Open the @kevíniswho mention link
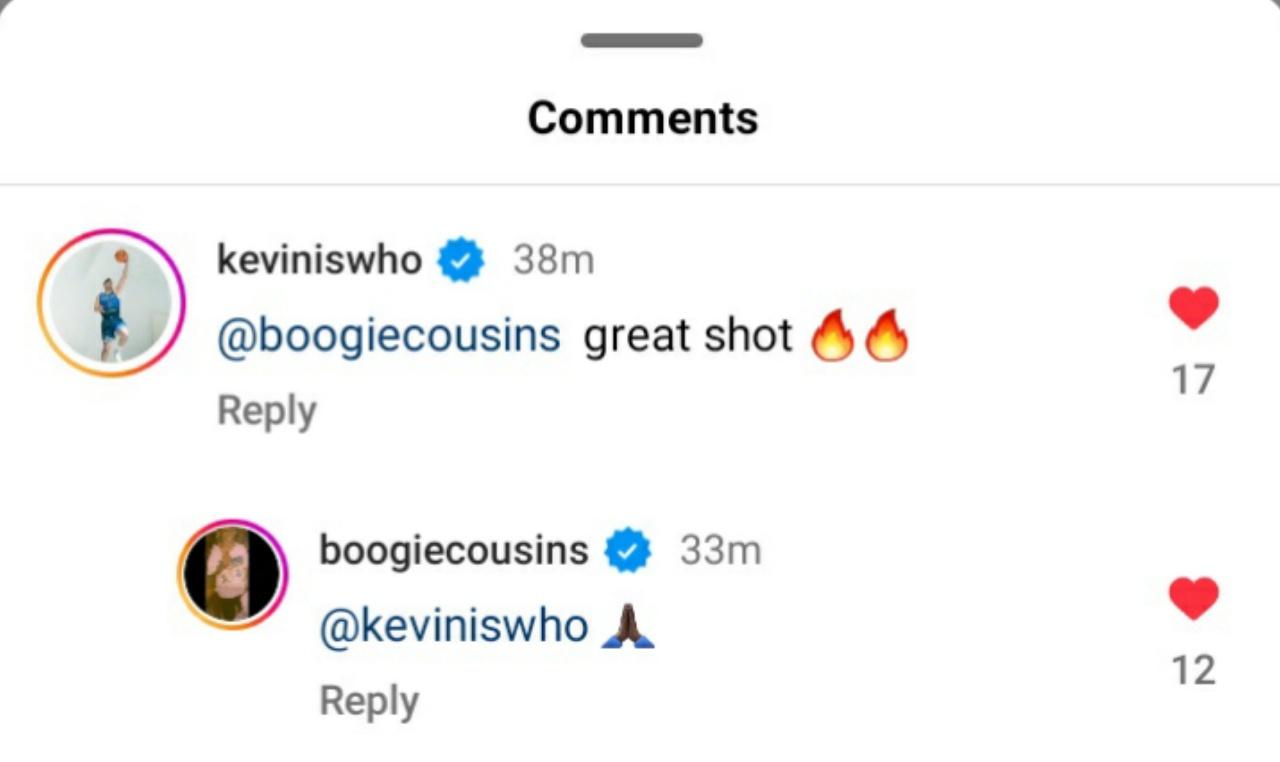 pos(453,627)
